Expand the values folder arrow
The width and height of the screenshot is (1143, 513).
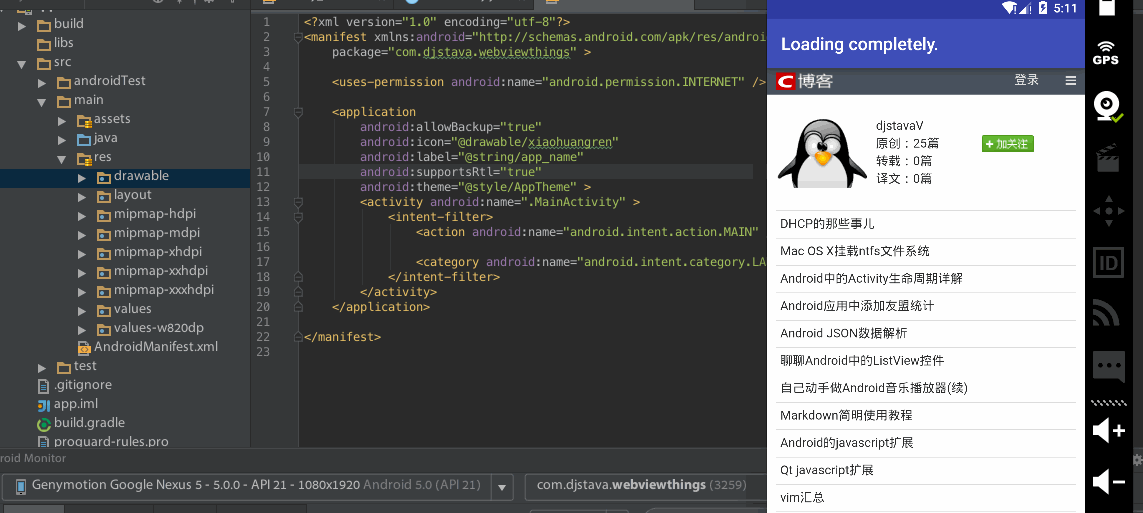[82, 310]
